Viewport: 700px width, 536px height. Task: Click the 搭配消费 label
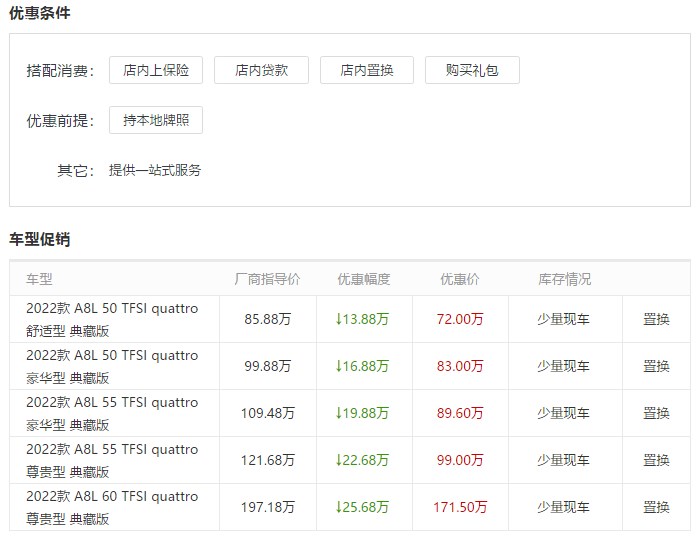click(60, 71)
